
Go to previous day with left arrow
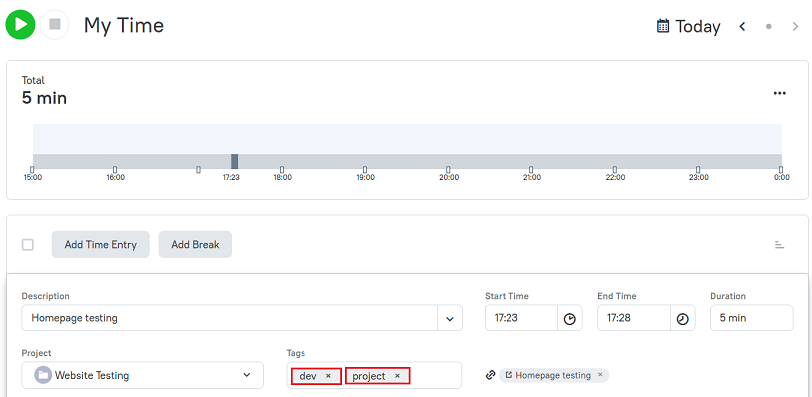742,26
